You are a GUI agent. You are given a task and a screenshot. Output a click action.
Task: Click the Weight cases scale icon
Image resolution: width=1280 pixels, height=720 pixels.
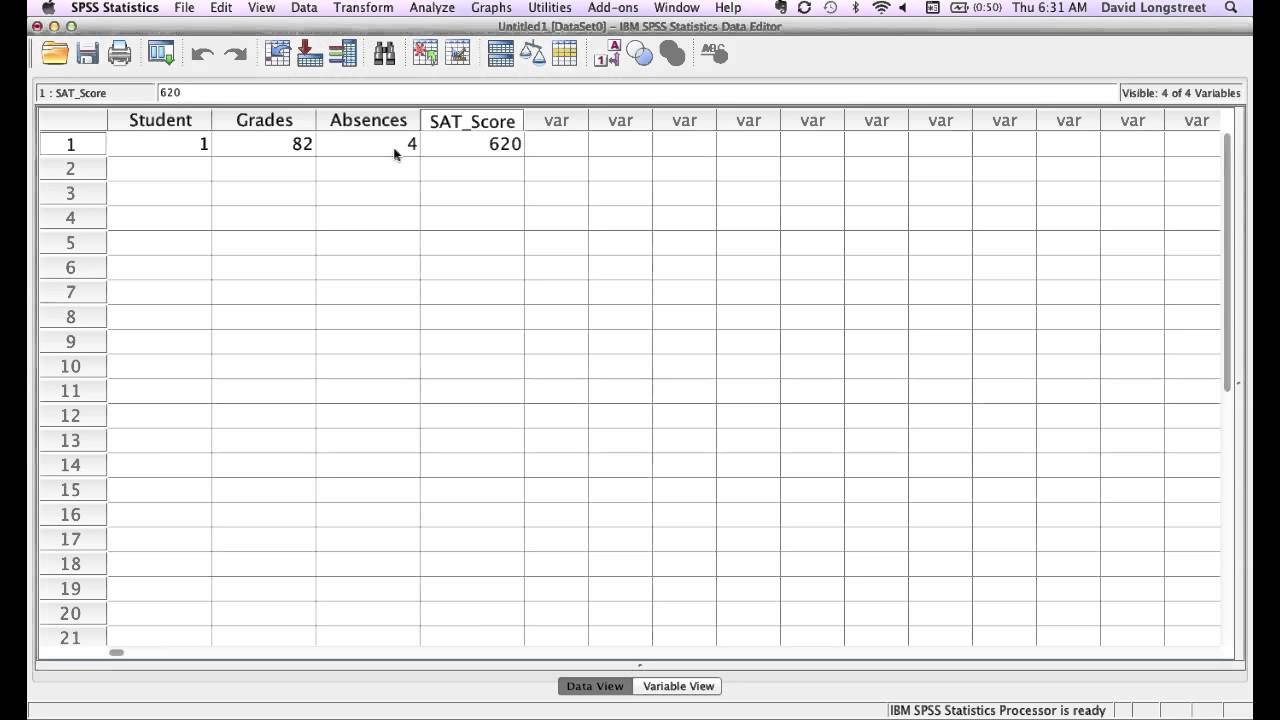point(533,54)
